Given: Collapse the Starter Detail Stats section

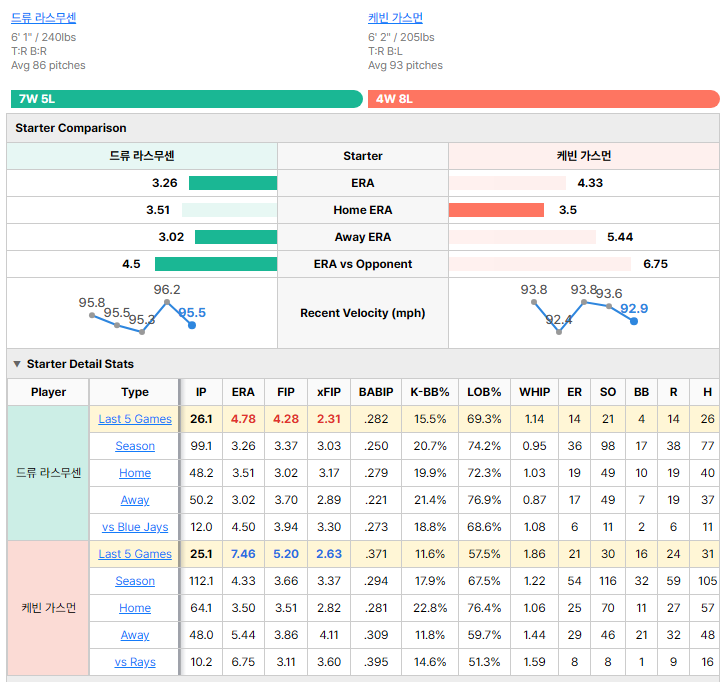Looking at the screenshot, I should (17, 364).
